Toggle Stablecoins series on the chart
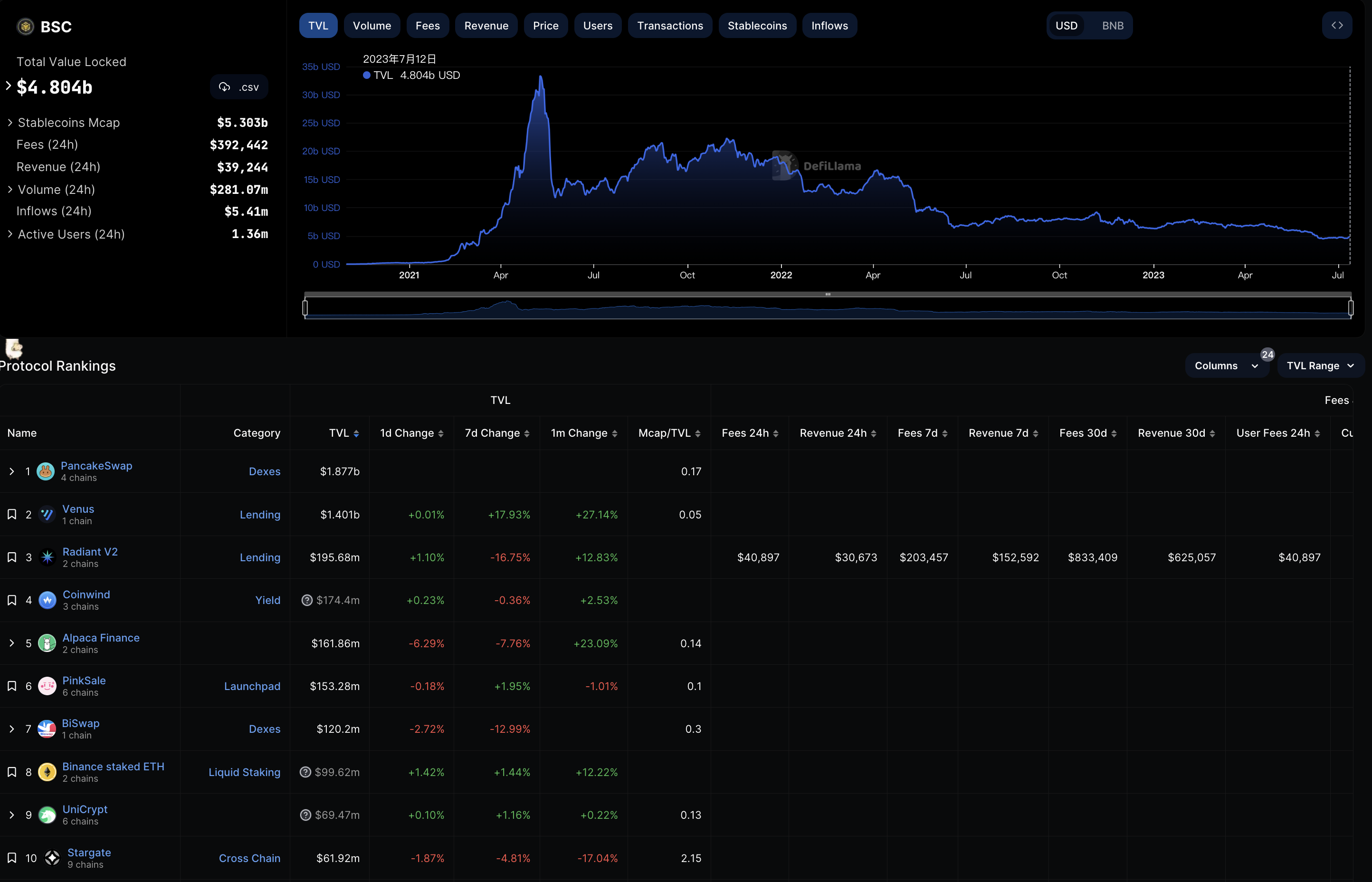The width and height of the screenshot is (1372, 882). (757, 26)
